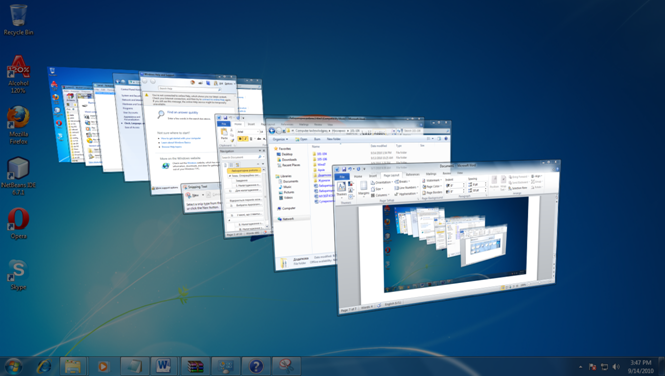666x377 pixels.
Task: Open Margins dropdown in front Word window
Action: click(364, 188)
